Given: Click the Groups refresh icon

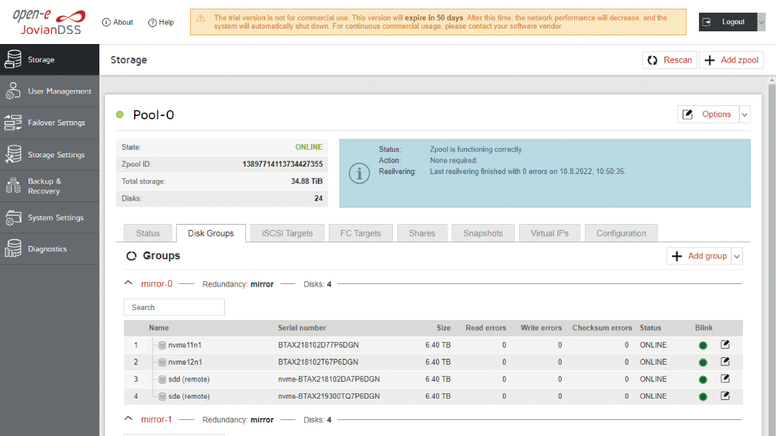Looking at the screenshot, I should click(131, 256).
